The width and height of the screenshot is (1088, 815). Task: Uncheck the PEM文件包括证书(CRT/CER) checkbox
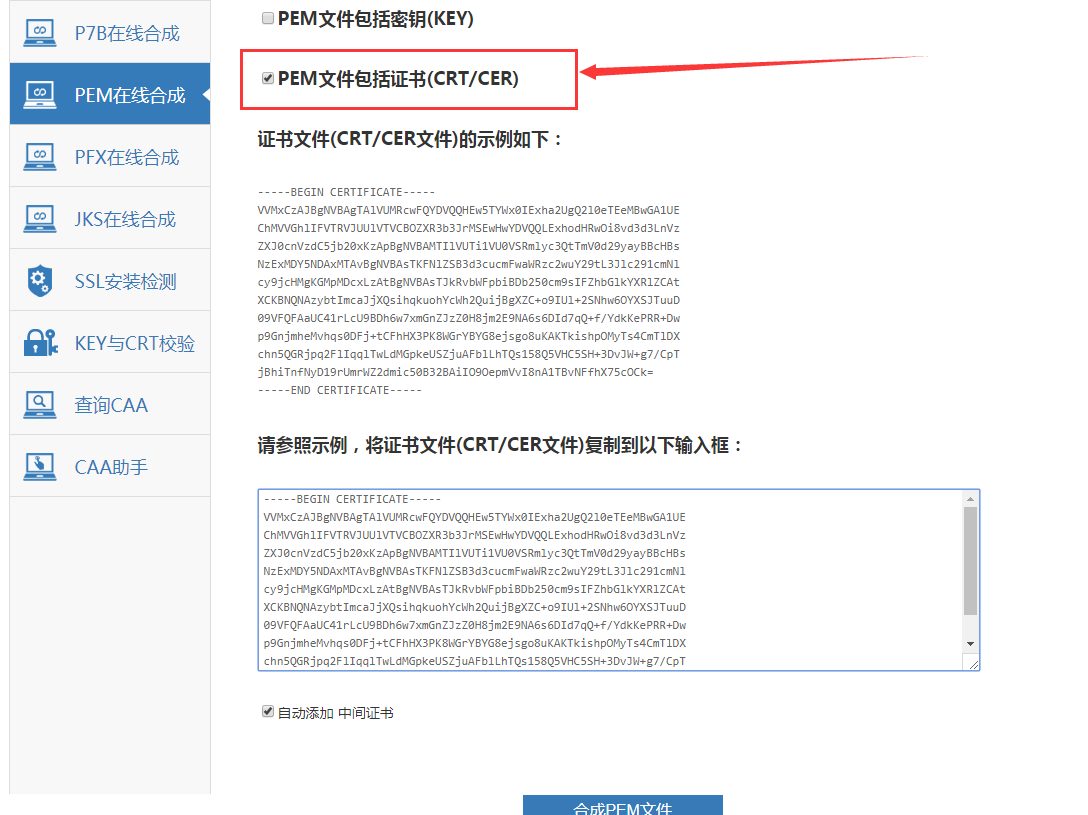[267, 78]
